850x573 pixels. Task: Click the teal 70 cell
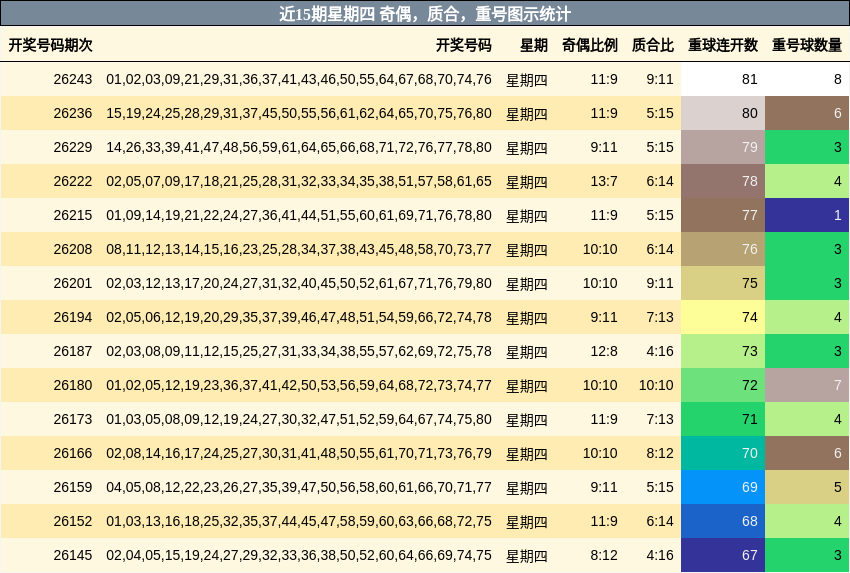pos(723,453)
